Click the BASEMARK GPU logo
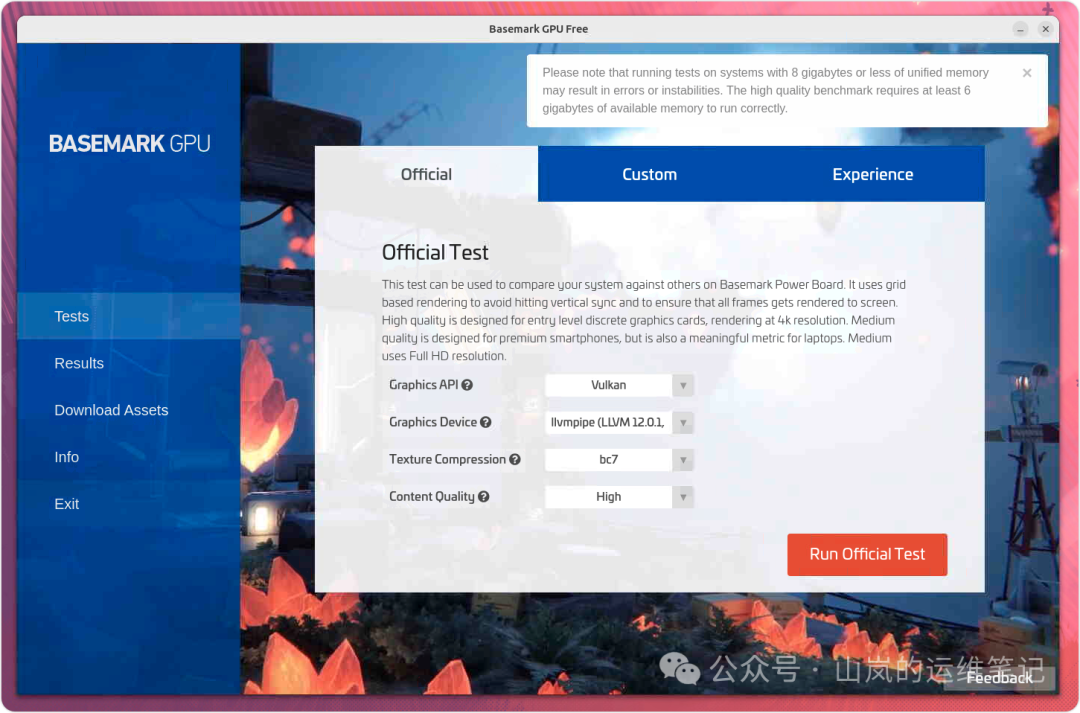 [x=129, y=143]
